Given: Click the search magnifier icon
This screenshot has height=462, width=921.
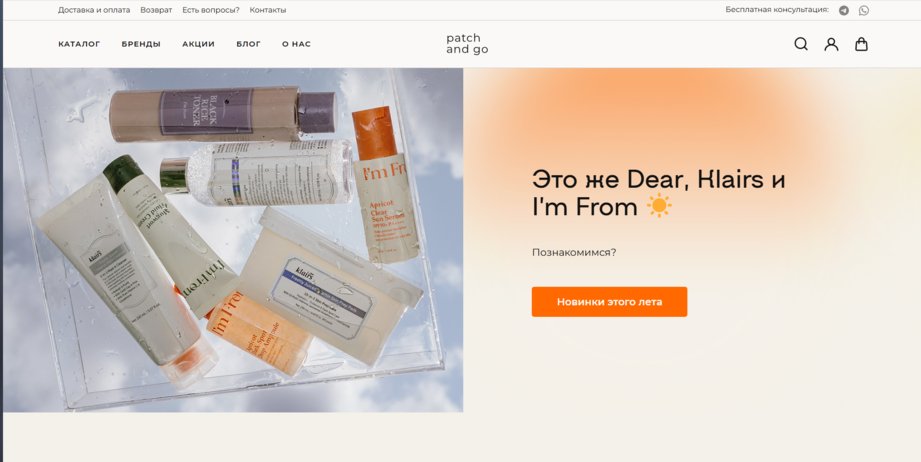Looking at the screenshot, I should 801,44.
